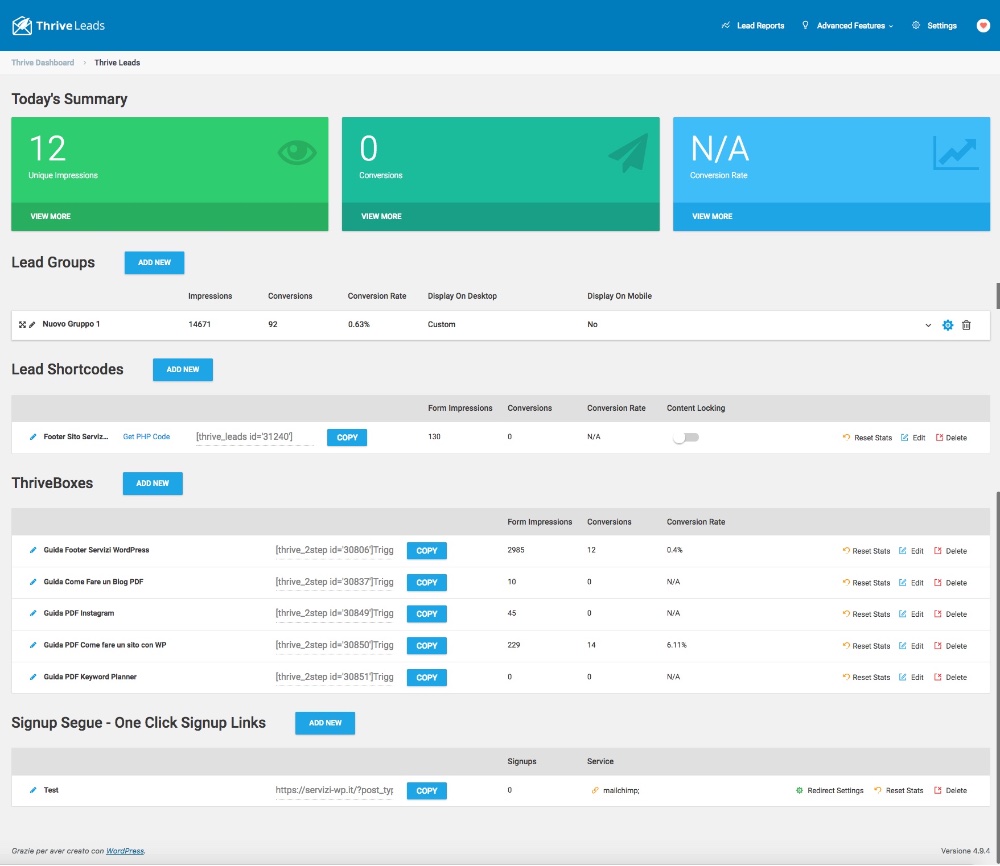The image size is (1000, 866).
Task: Copy the Test signup link URL
Action: [427, 791]
